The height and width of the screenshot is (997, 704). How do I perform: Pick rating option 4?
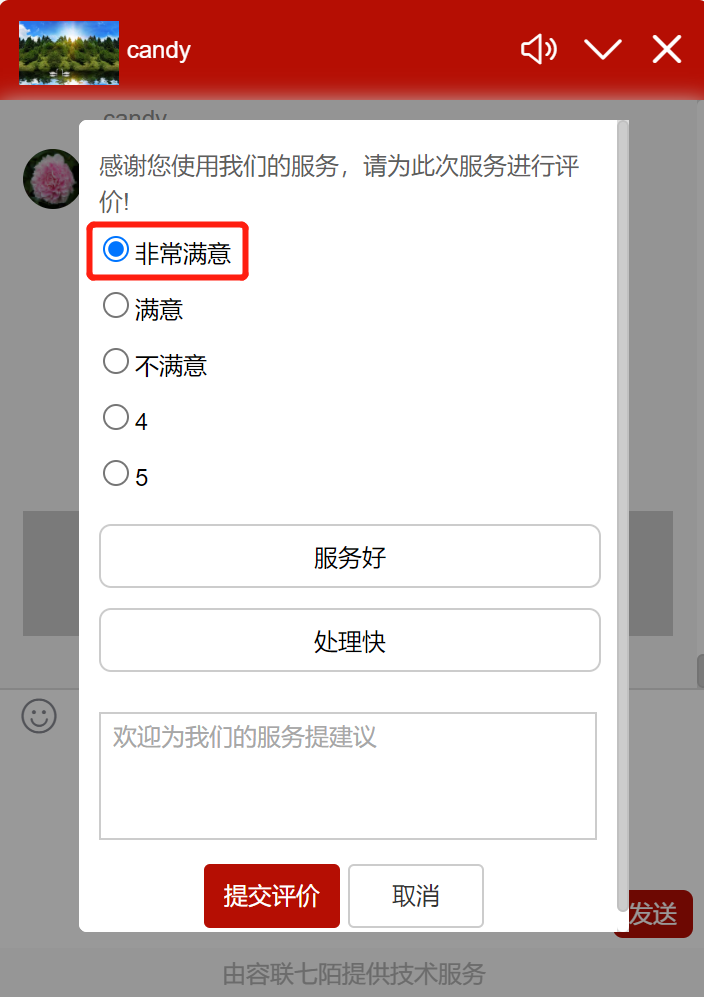click(x=116, y=418)
